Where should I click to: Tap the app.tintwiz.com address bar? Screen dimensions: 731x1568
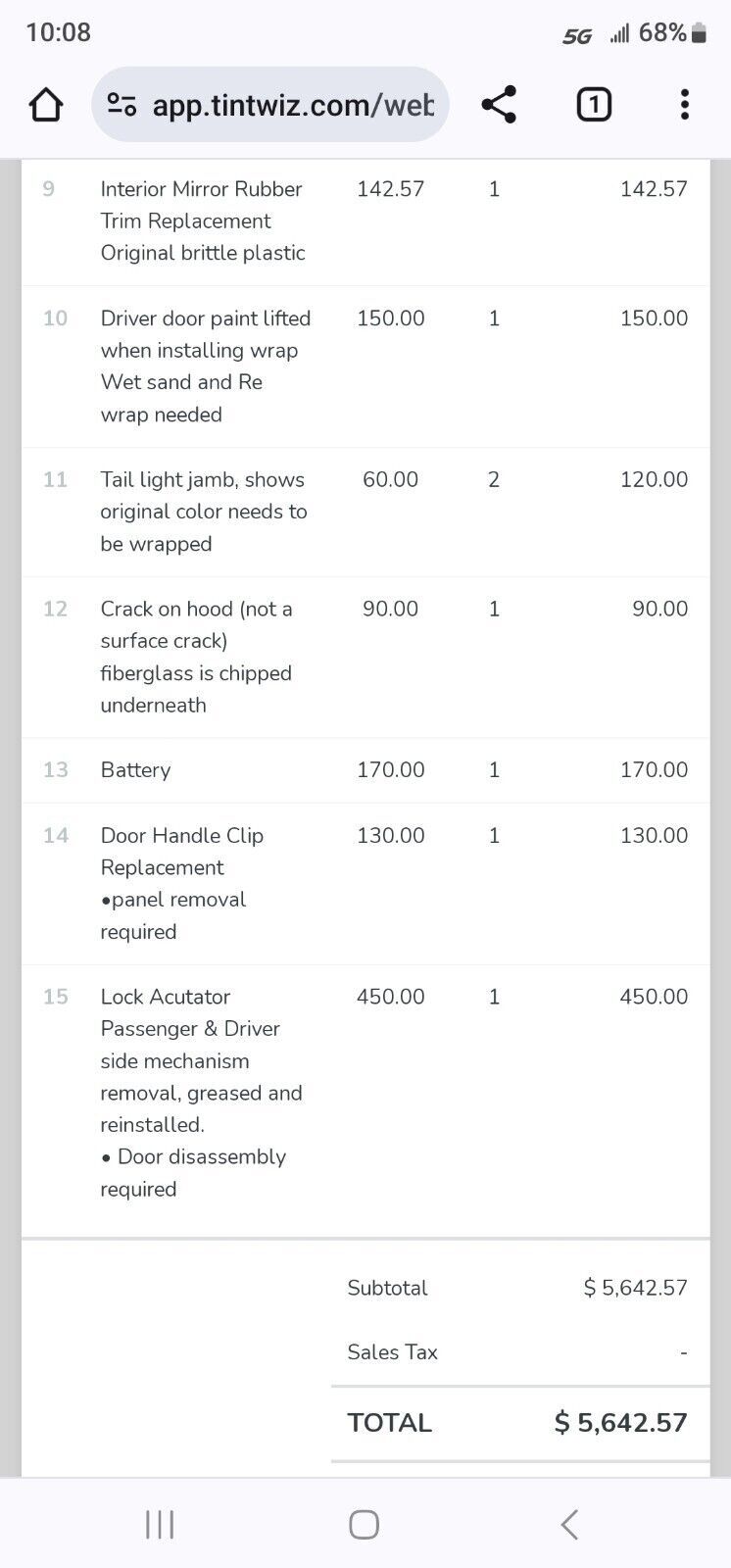(x=292, y=105)
